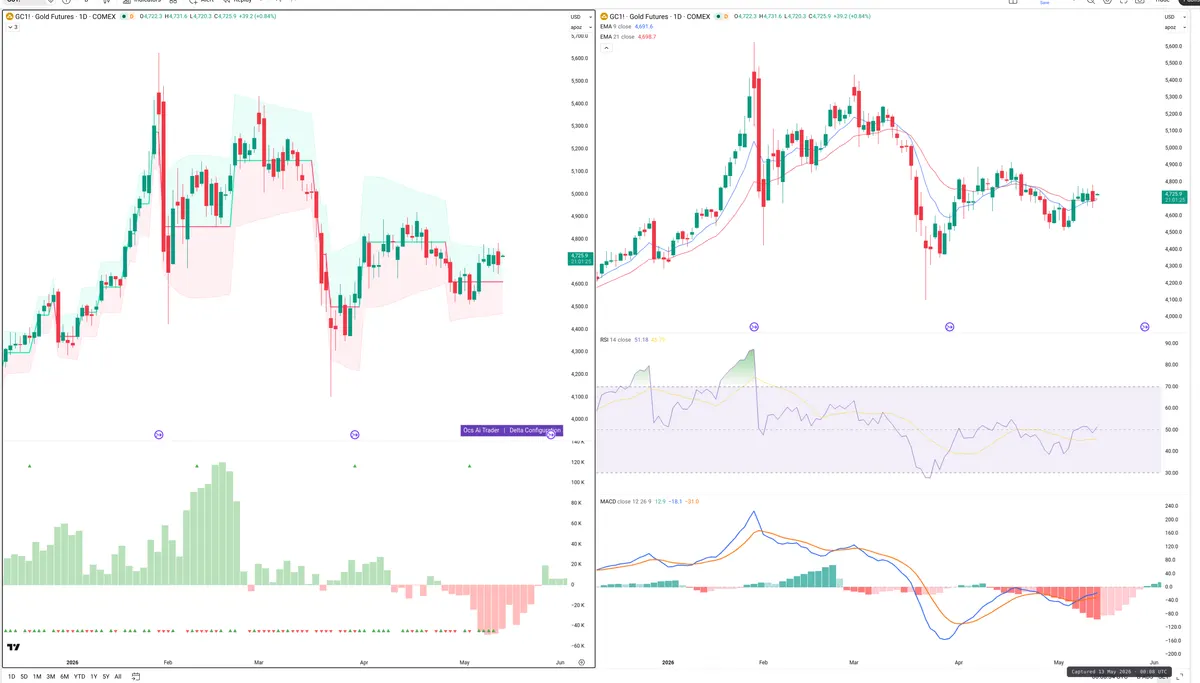Collapse the indicator legend in right chart
The height and width of the screenshot is (683, 1200).
pyautogui.click(x=604, y=47)
